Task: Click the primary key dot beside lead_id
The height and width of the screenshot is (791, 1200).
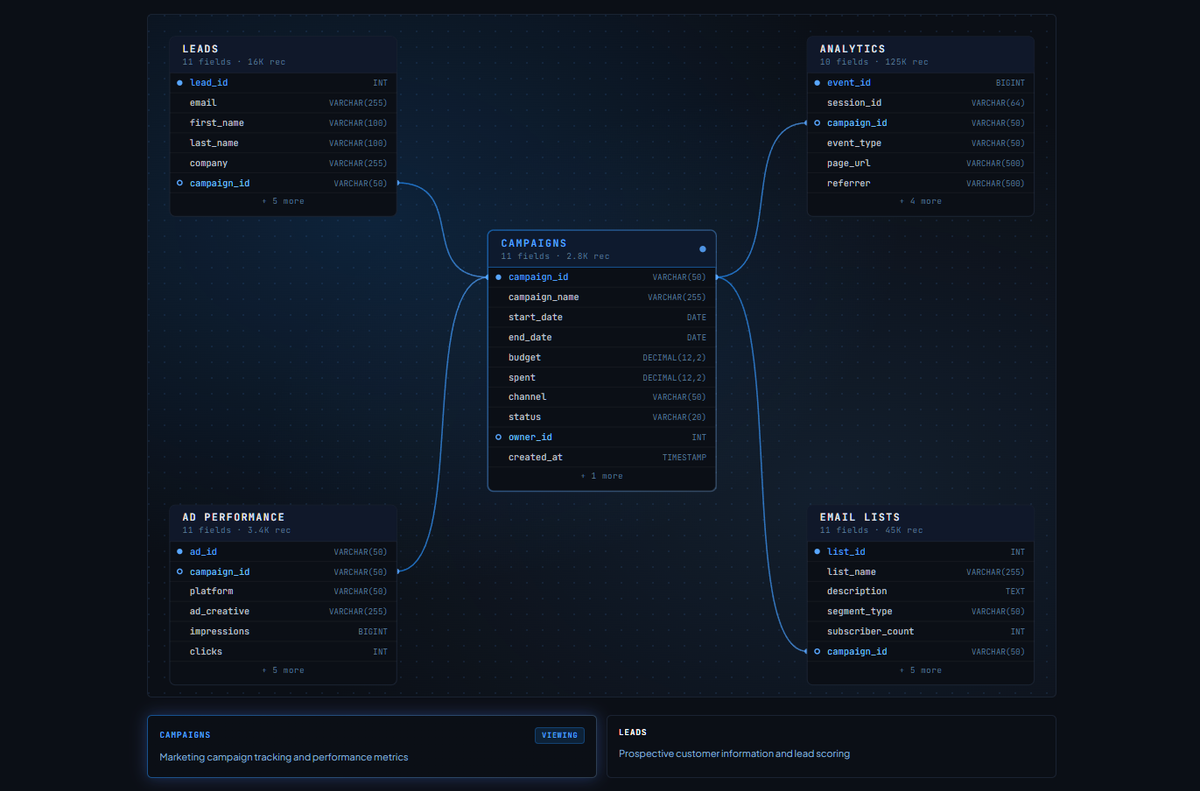Action: click(180, 83)
